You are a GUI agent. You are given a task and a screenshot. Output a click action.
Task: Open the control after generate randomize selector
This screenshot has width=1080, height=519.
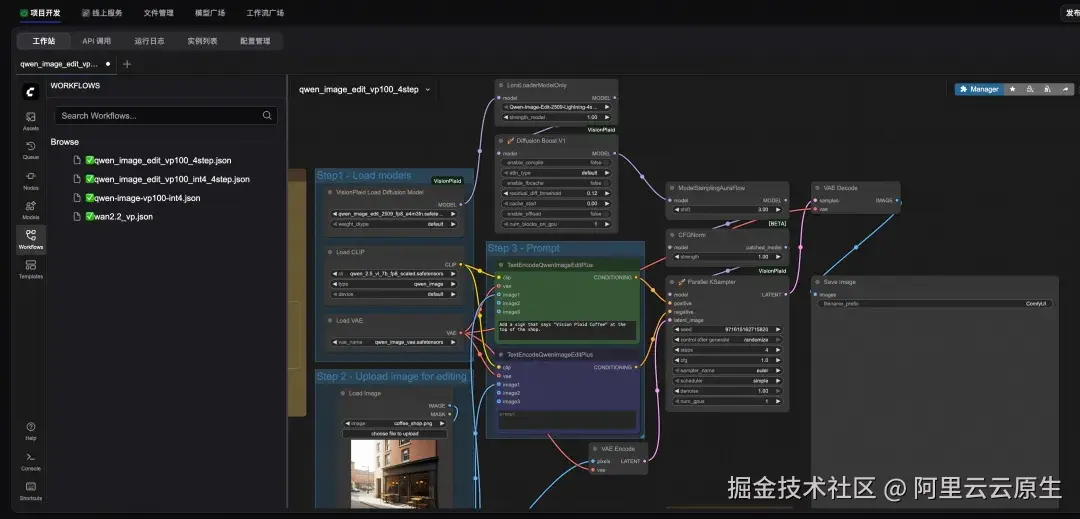tap(727, 340)
